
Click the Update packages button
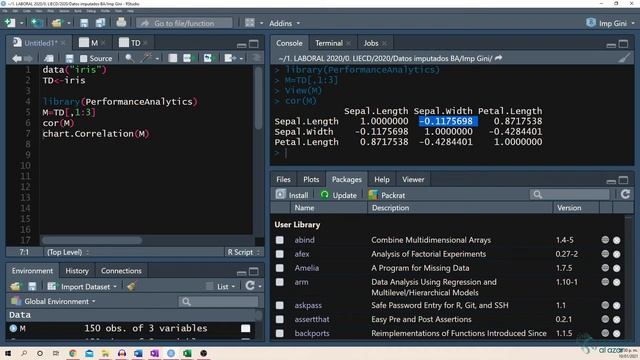click(x=339, y=195)
